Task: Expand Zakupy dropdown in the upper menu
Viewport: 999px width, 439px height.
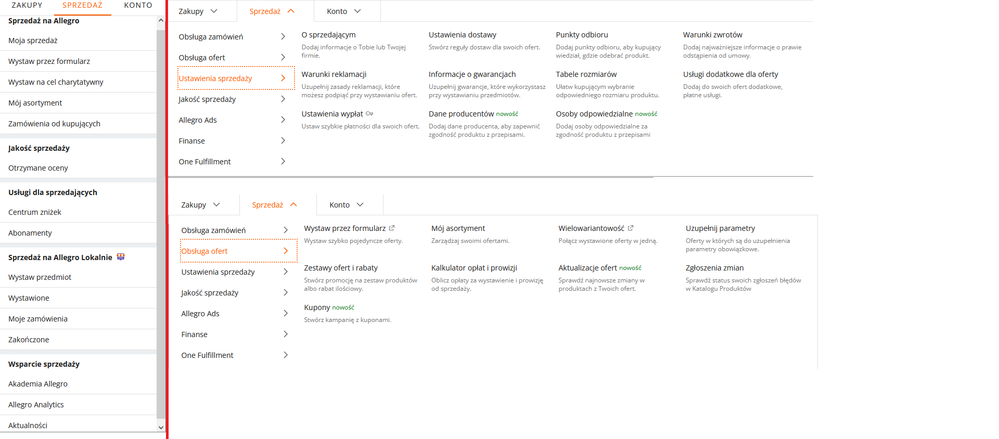Action: [198, 11]
